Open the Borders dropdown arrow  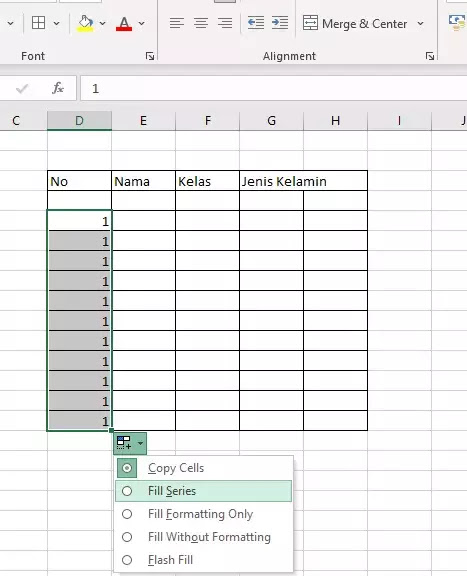pyautogui.click(x=56, y=24)
